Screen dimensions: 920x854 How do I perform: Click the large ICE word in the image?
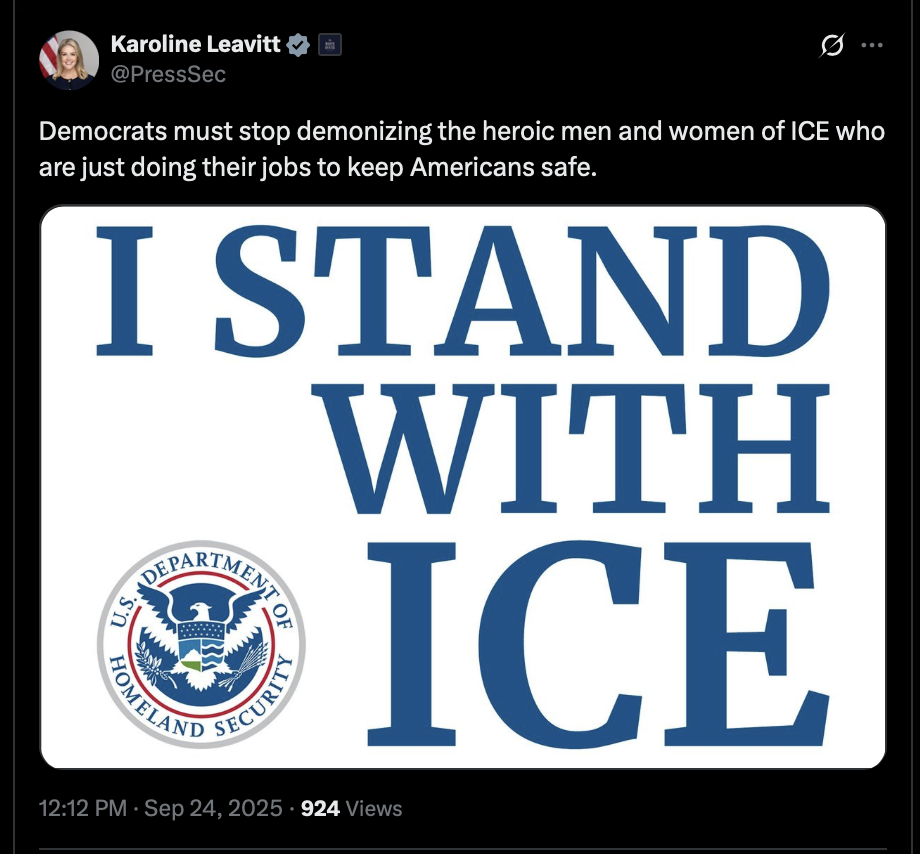tap(597, 644)
